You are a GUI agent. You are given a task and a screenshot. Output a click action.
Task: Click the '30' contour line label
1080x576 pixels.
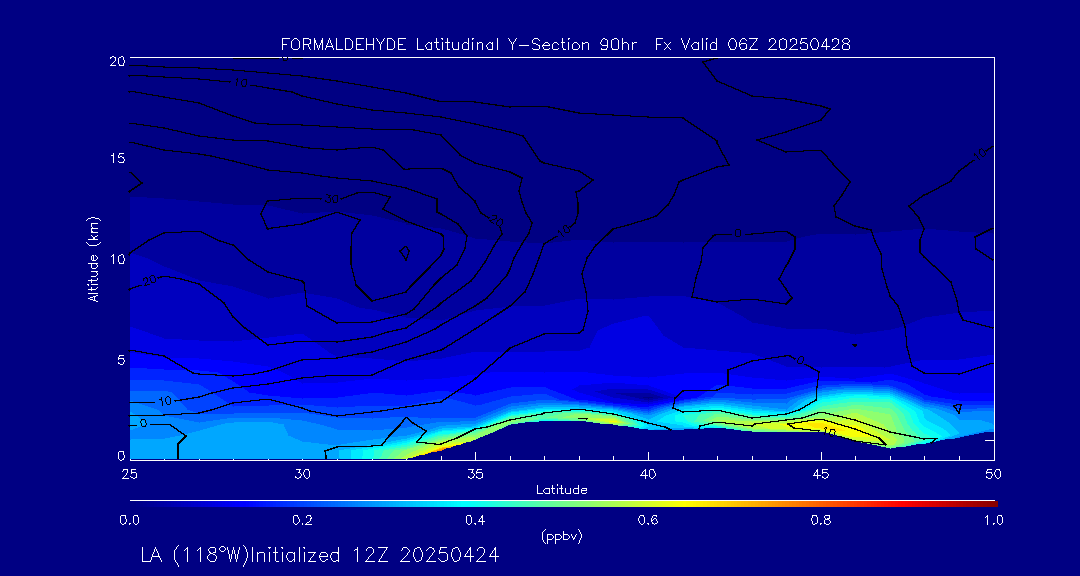[332, 200]
